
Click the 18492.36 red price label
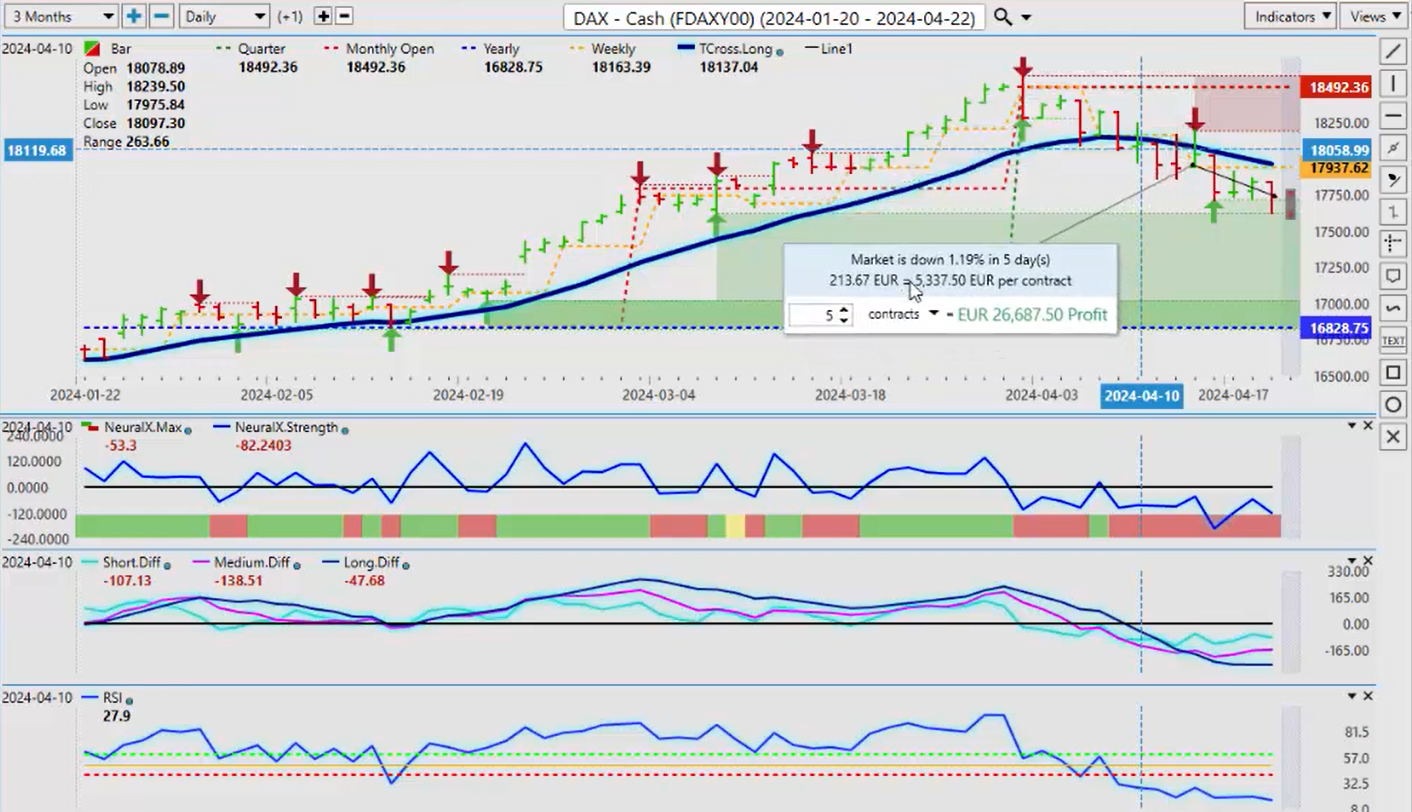point(1335,88)
